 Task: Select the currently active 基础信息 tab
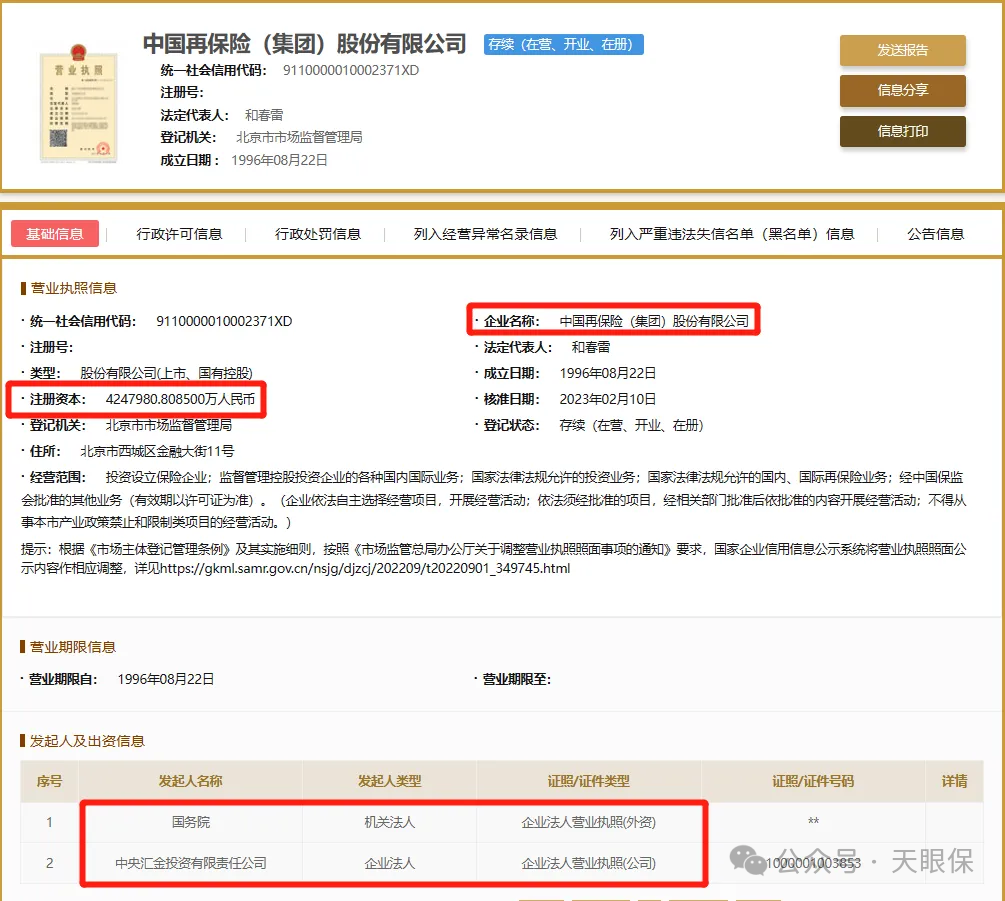[55, 233]
